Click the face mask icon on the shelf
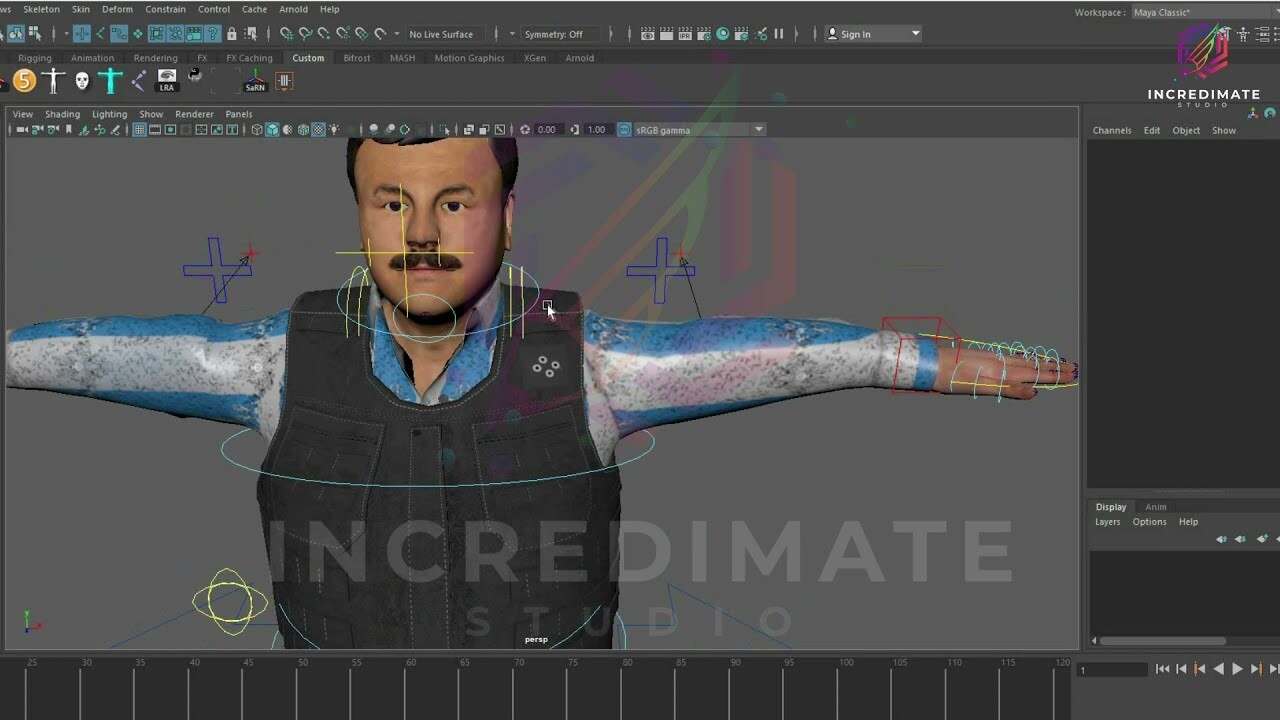The width and height of the screenshot is (1280, 720). point(84,80)
